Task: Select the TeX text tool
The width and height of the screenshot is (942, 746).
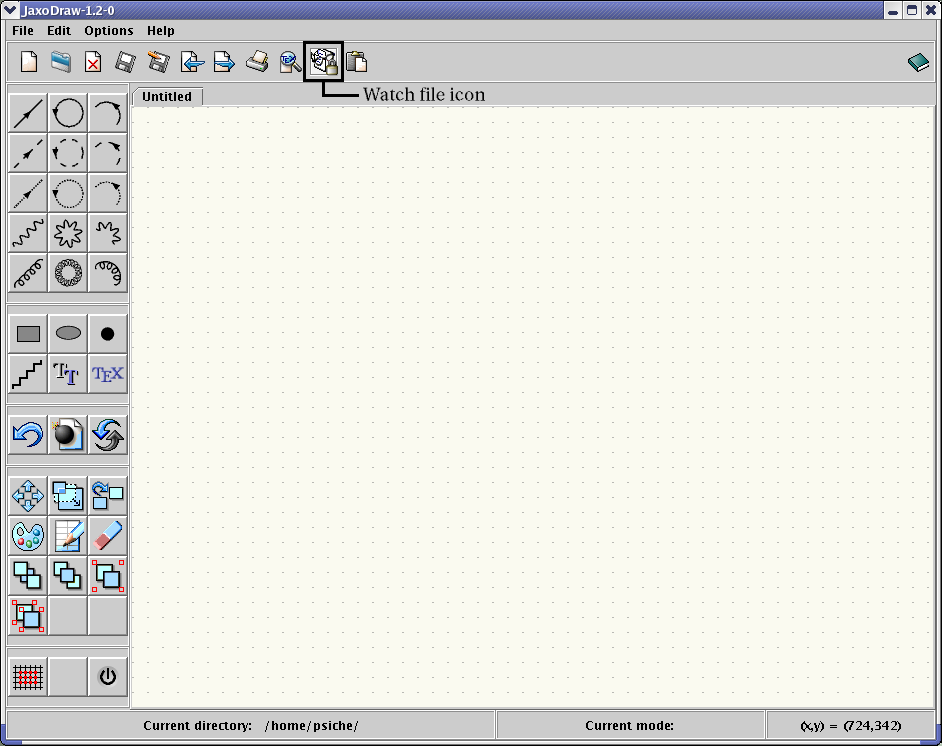Action: pos(108,374)
